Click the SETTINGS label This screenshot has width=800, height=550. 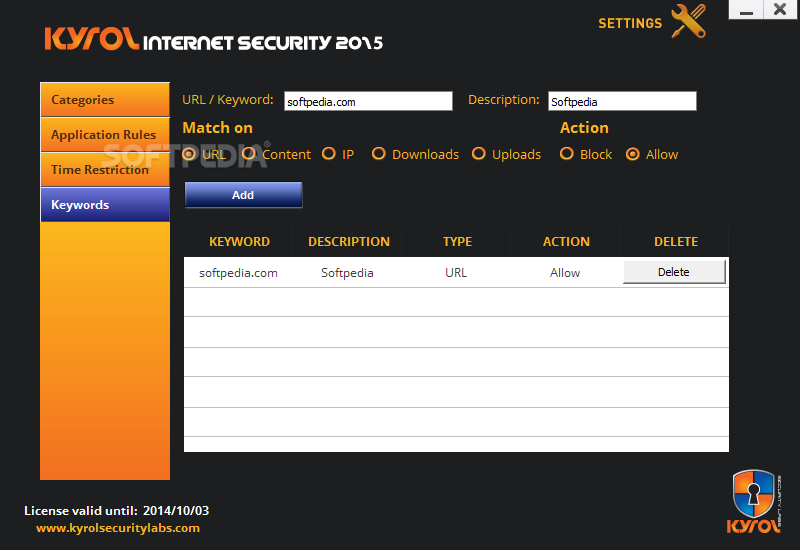630,23
